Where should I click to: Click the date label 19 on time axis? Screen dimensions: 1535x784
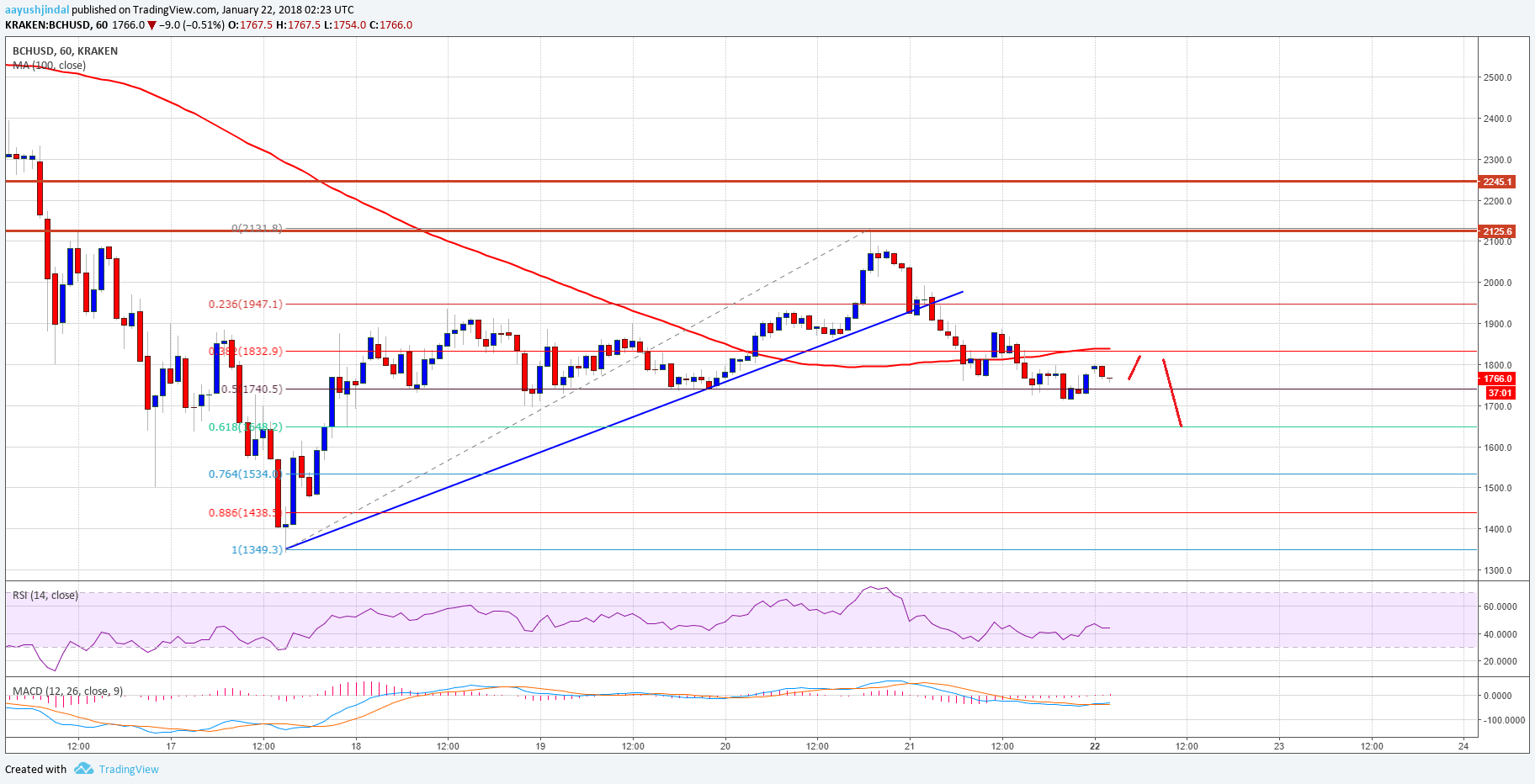540,746
